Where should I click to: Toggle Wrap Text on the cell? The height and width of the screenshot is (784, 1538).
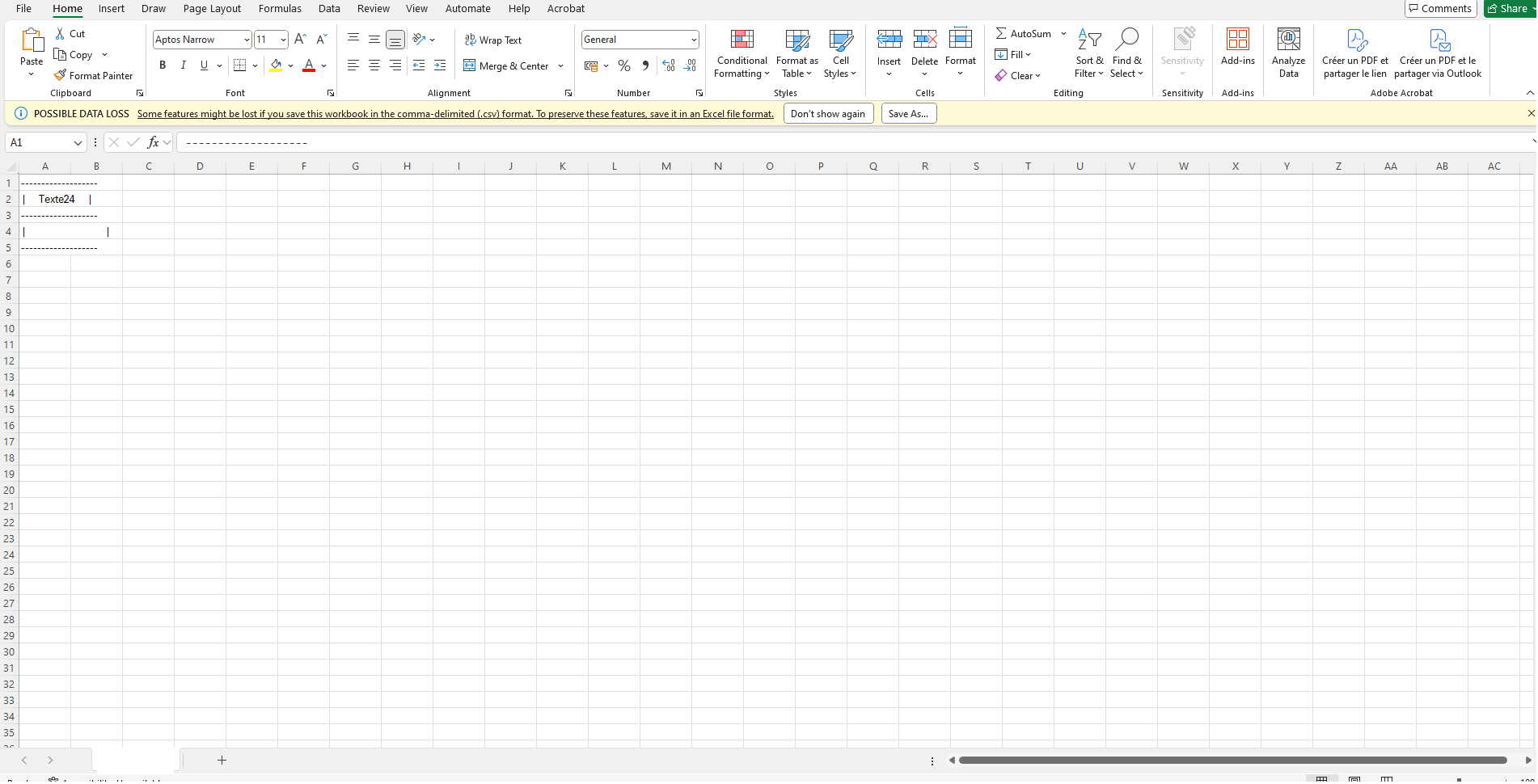[x=492, y=40]
